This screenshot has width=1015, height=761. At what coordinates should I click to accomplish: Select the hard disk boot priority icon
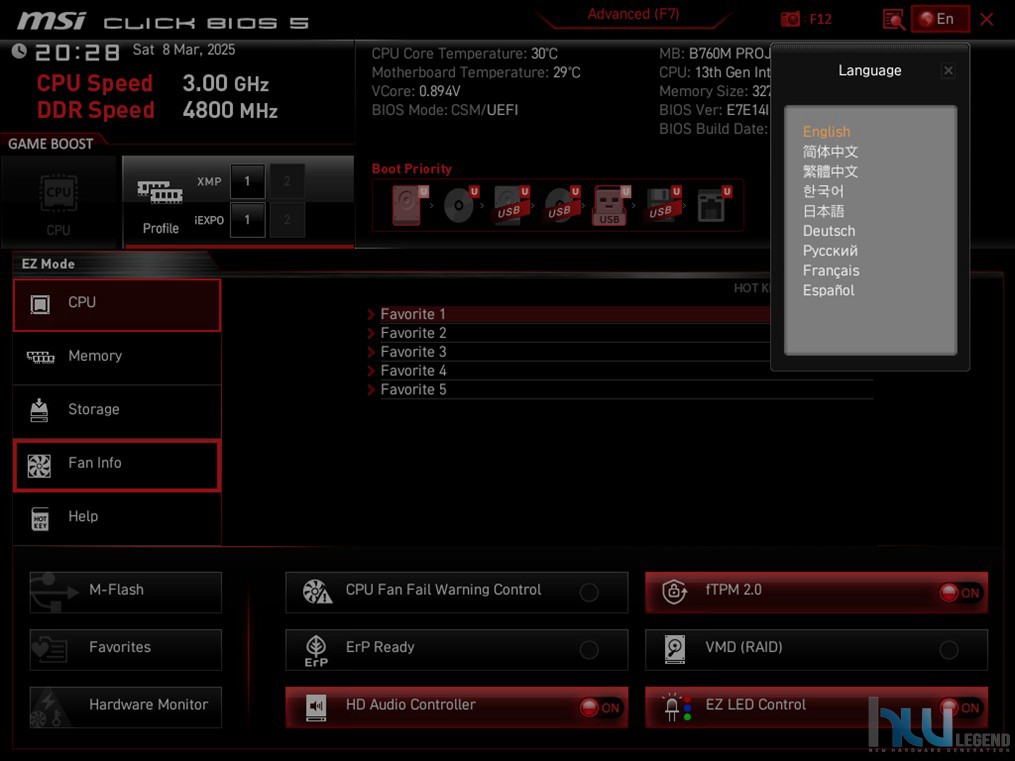pos(410,205)
